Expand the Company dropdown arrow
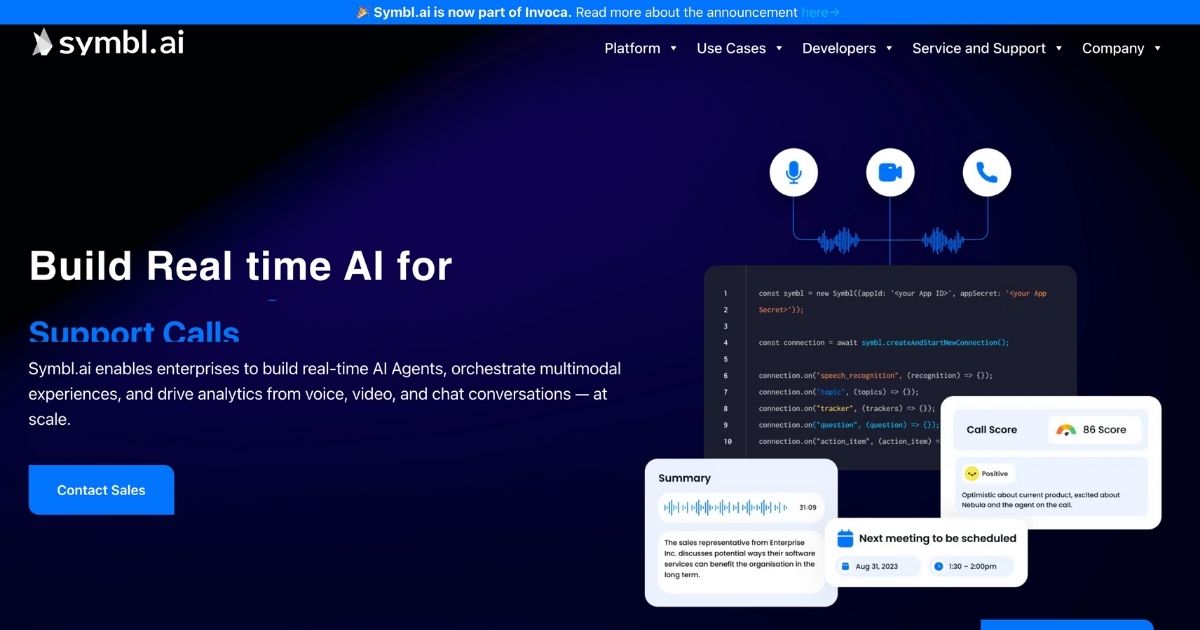 coord(1157,48)
